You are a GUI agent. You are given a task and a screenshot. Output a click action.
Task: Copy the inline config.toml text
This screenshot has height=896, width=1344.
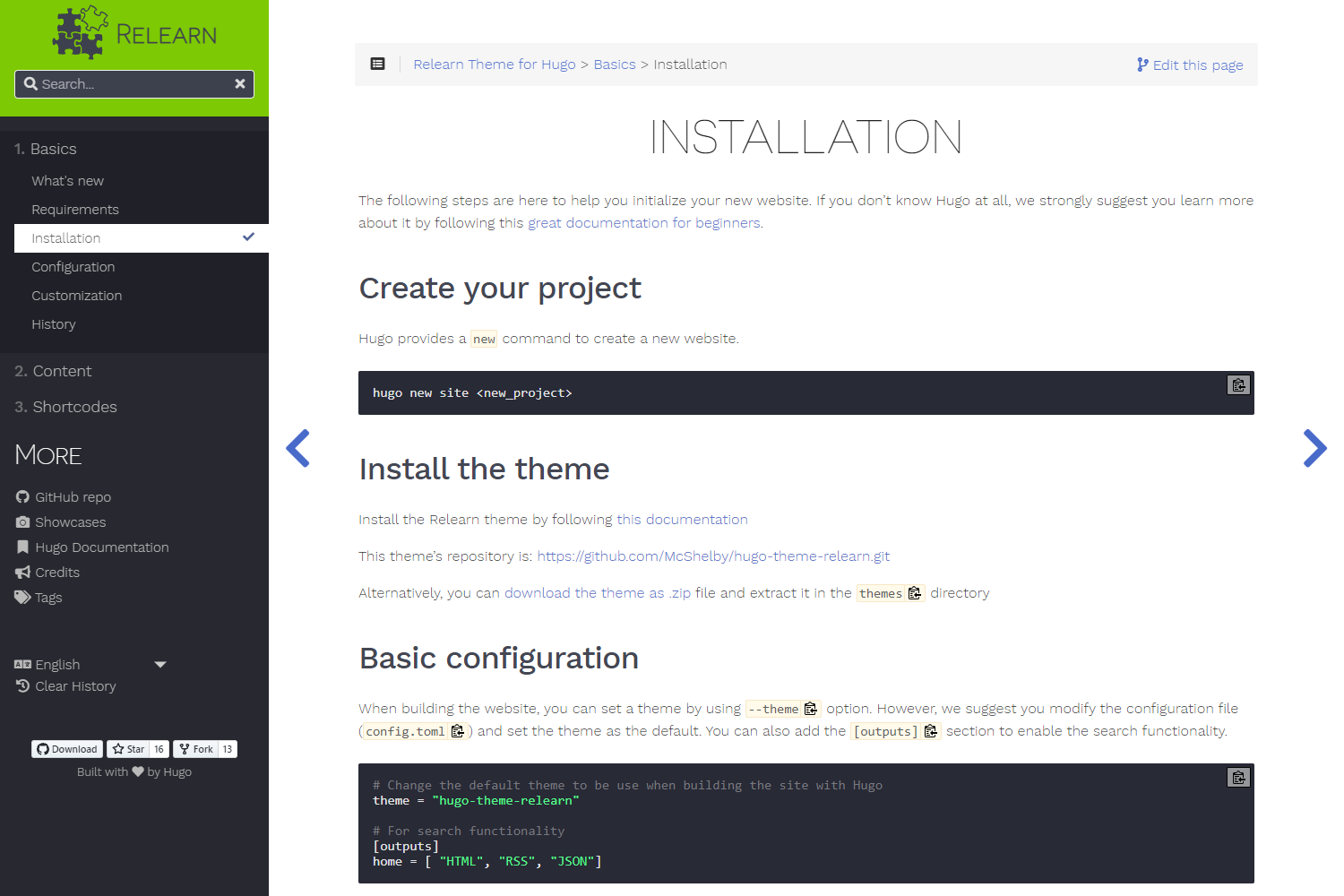[458, 731]
